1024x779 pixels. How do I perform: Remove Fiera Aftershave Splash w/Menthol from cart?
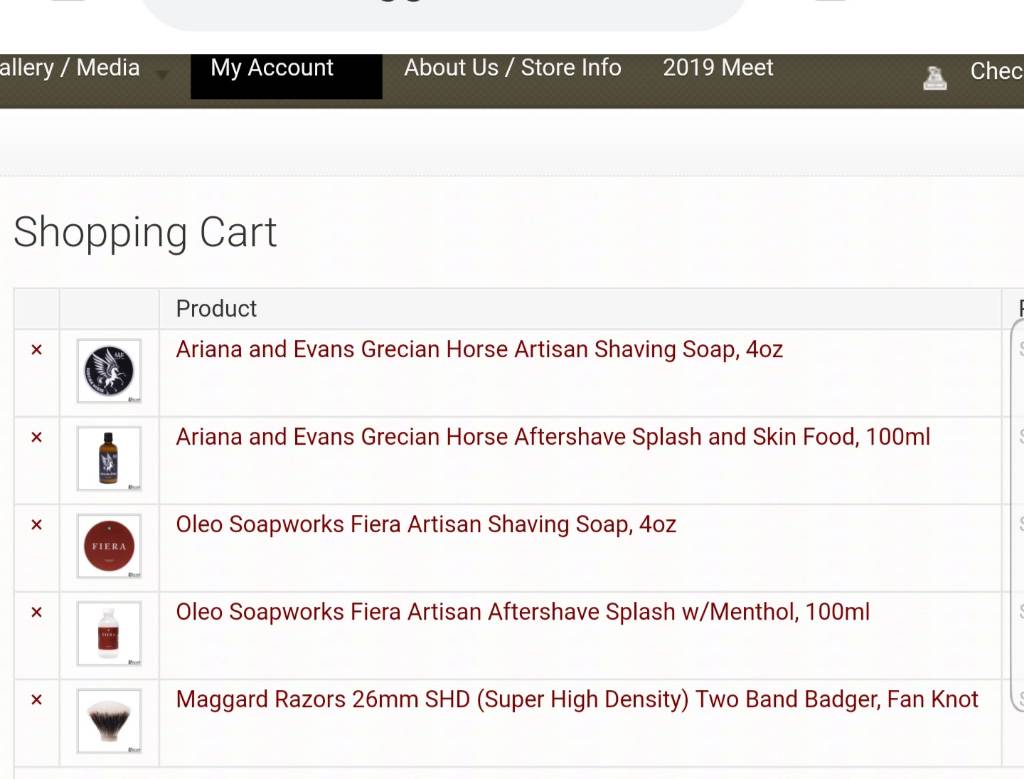coord(37,612)
